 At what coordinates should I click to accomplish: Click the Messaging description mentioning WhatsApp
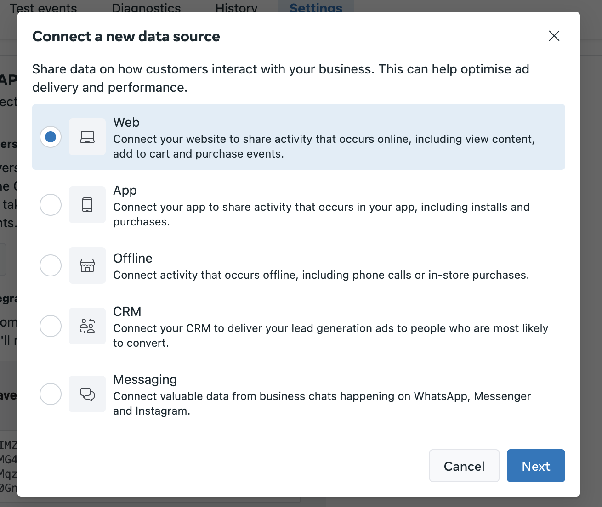pyautogui.click(x=322, y=403)
